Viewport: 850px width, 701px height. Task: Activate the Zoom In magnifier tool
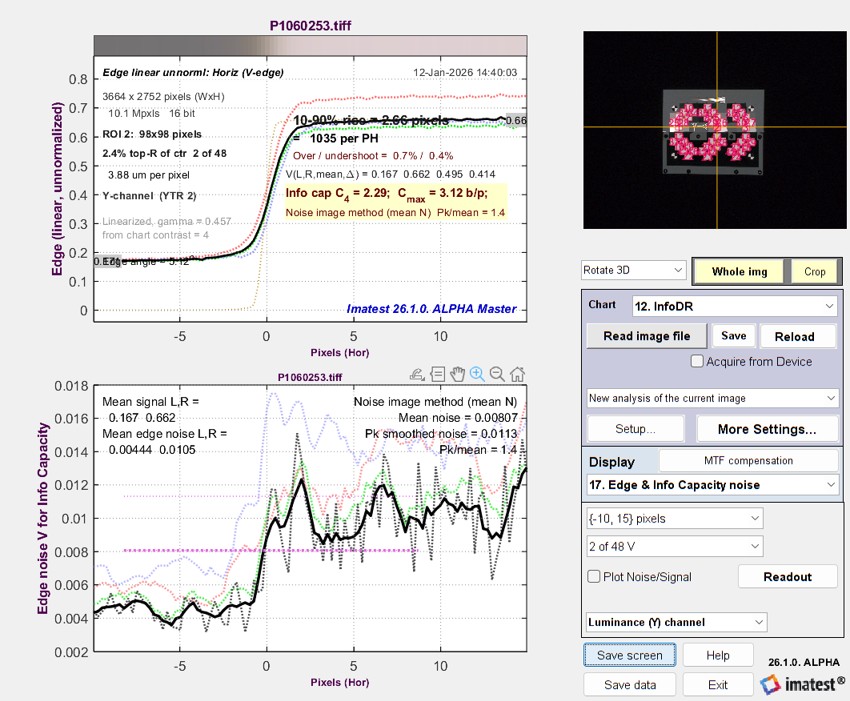click(477, 374)
